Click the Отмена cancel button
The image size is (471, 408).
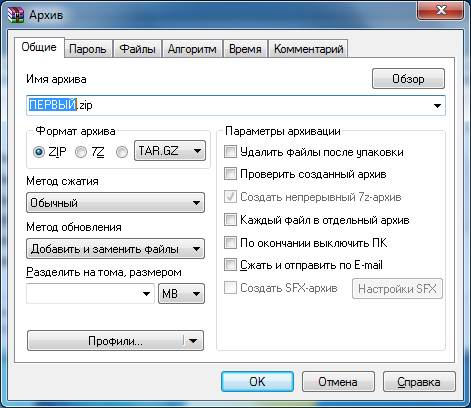click(338, 382)
